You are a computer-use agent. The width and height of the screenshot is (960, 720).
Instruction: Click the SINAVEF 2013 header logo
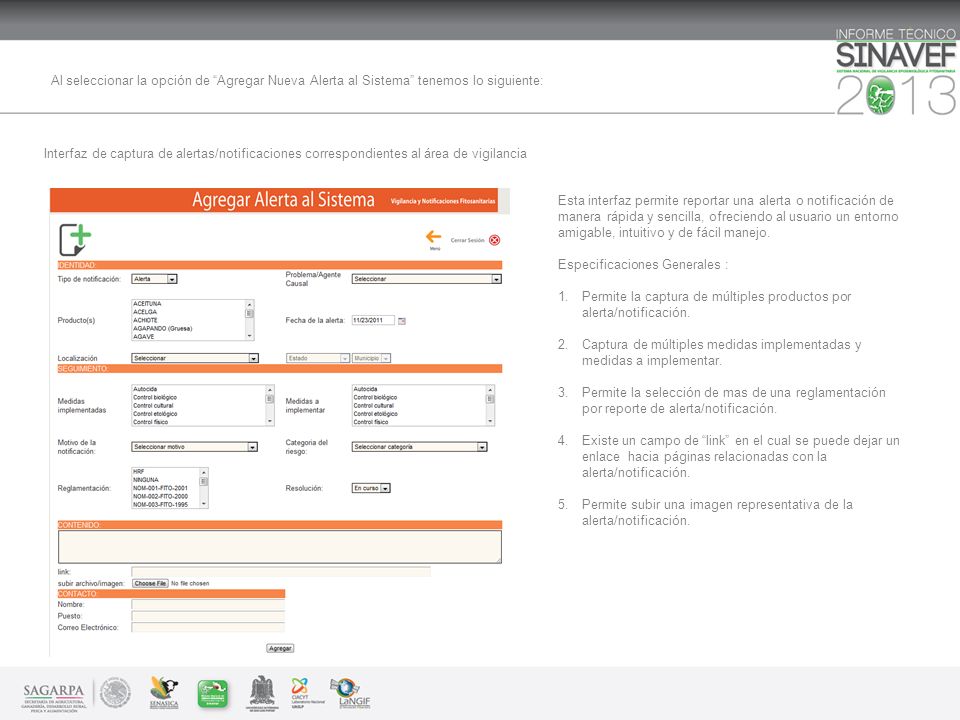[896, 72]
